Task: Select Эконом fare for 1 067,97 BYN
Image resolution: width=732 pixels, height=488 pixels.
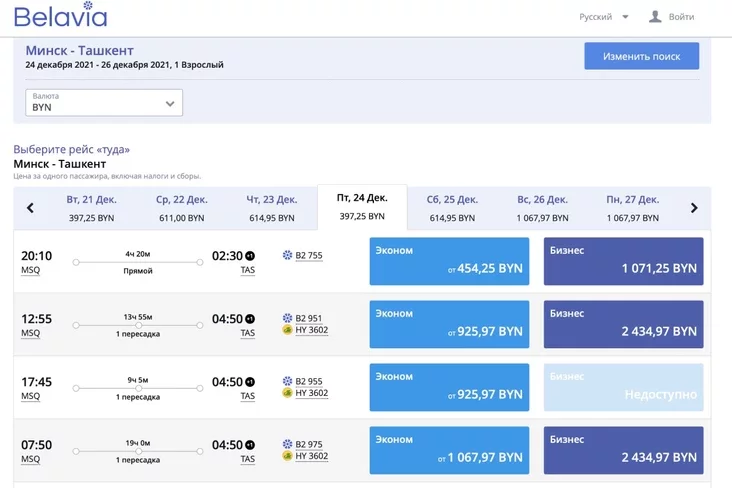Action: tap(449, 450)
